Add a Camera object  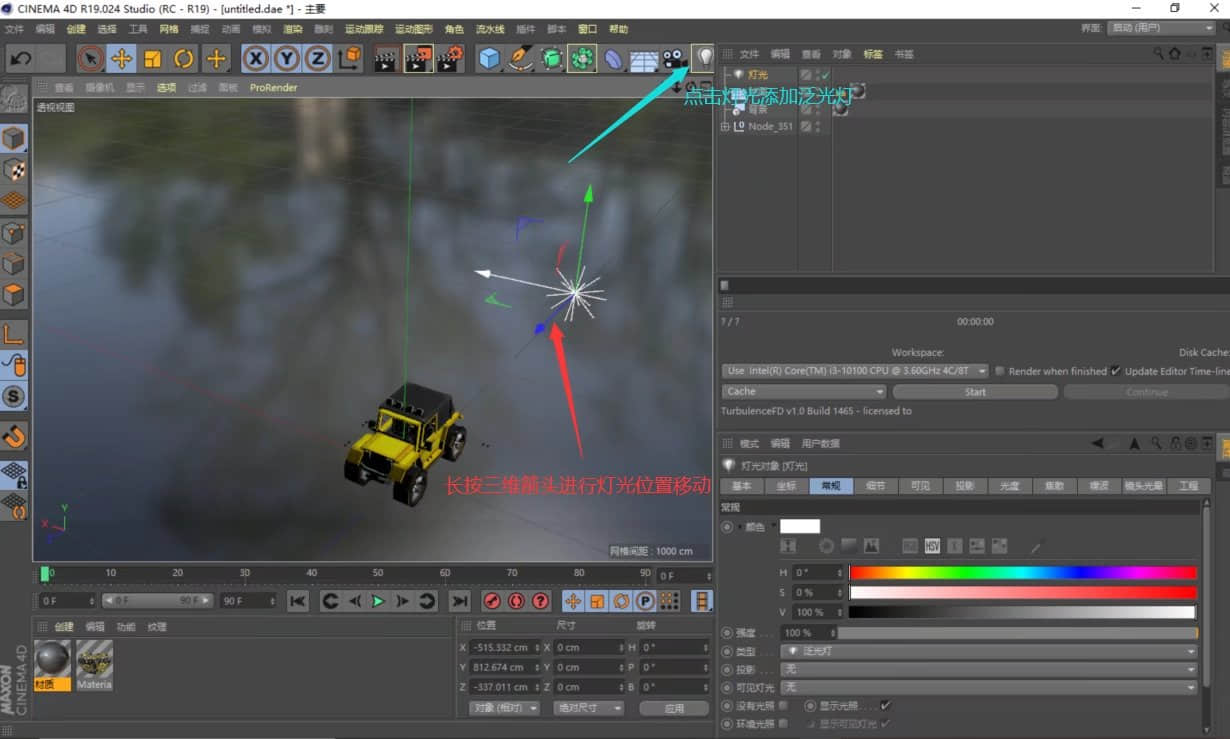674,59
